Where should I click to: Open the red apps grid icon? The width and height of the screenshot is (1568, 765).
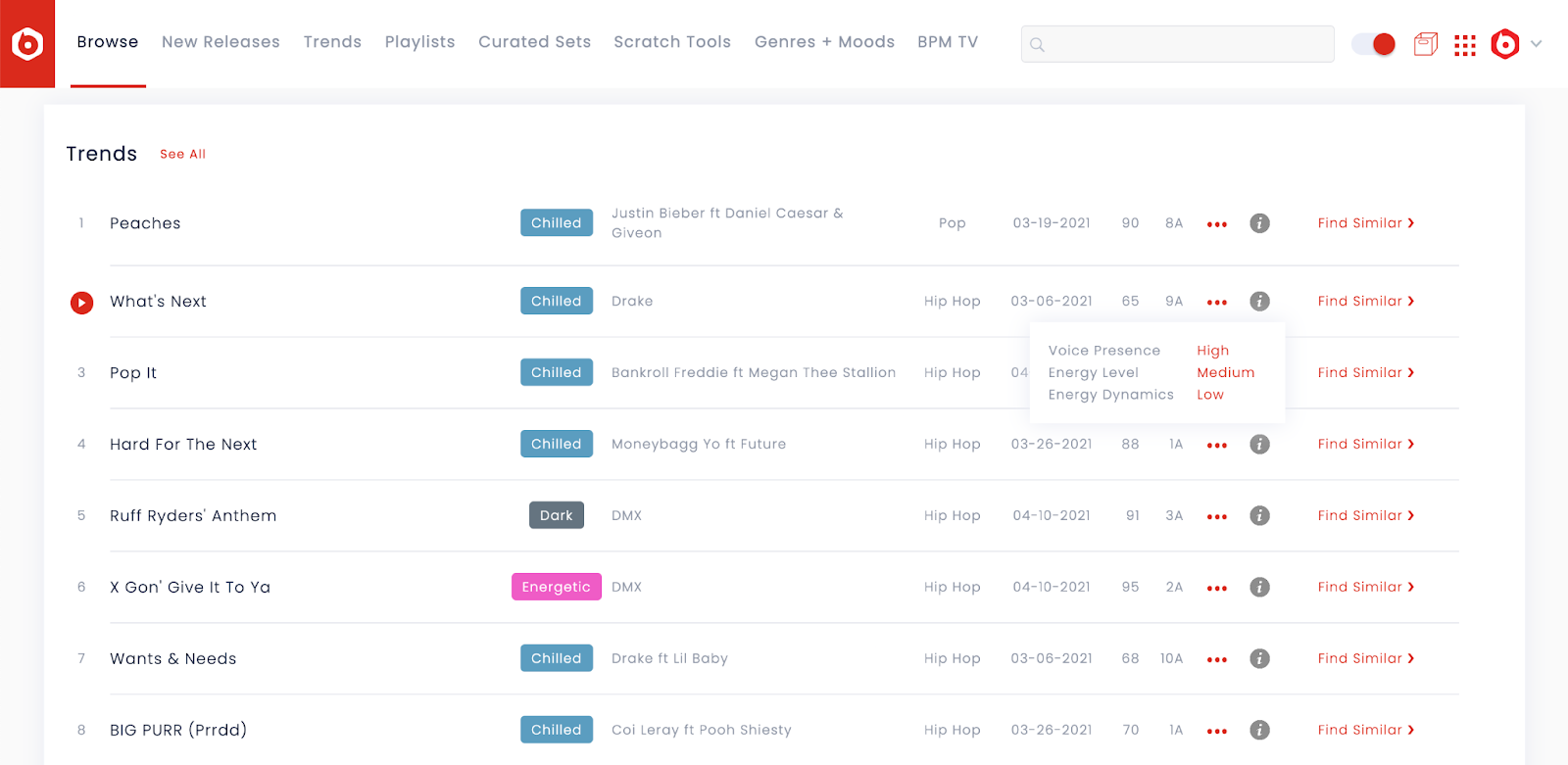1465,45
